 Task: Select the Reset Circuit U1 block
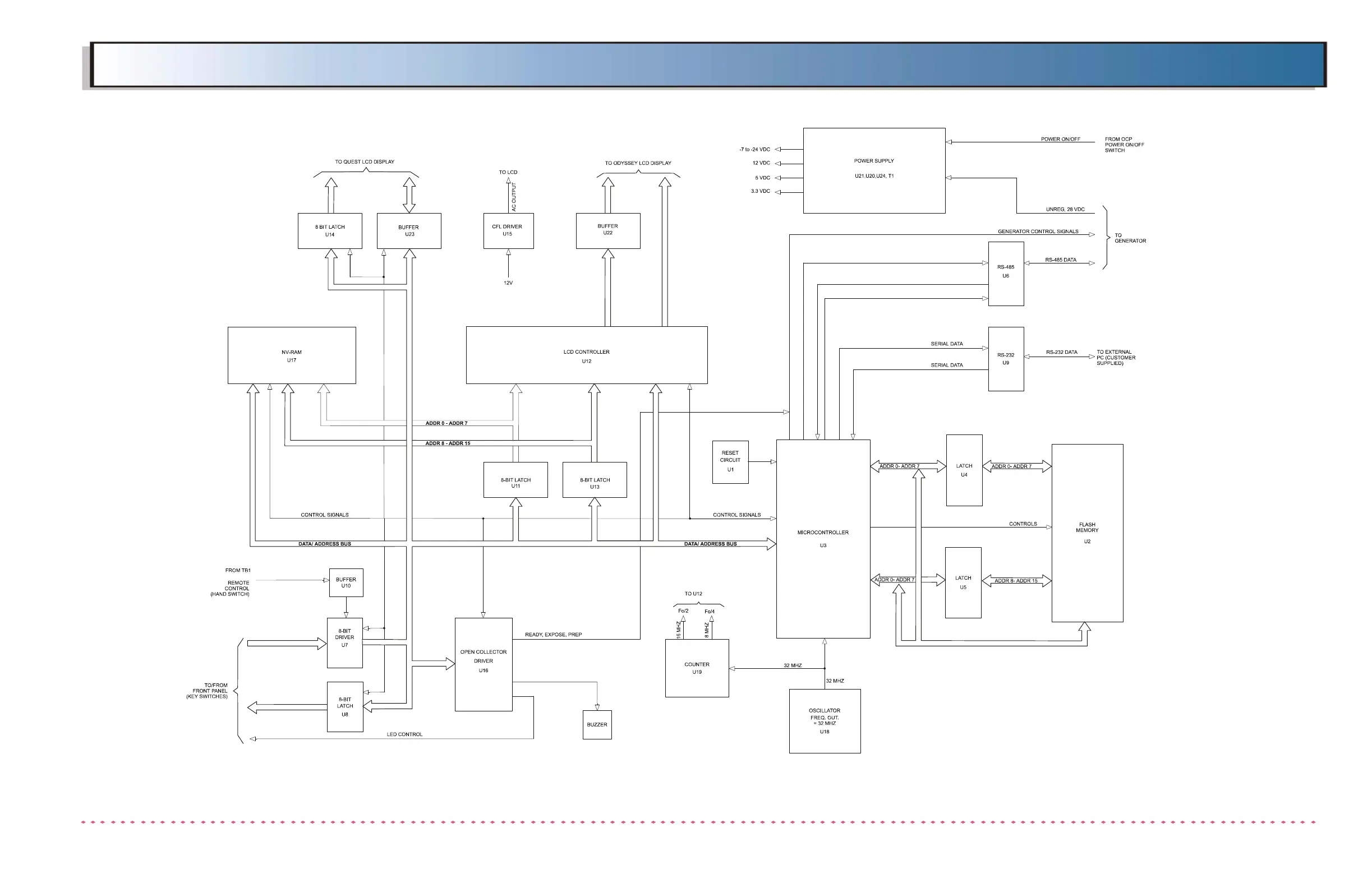[730, 461]
